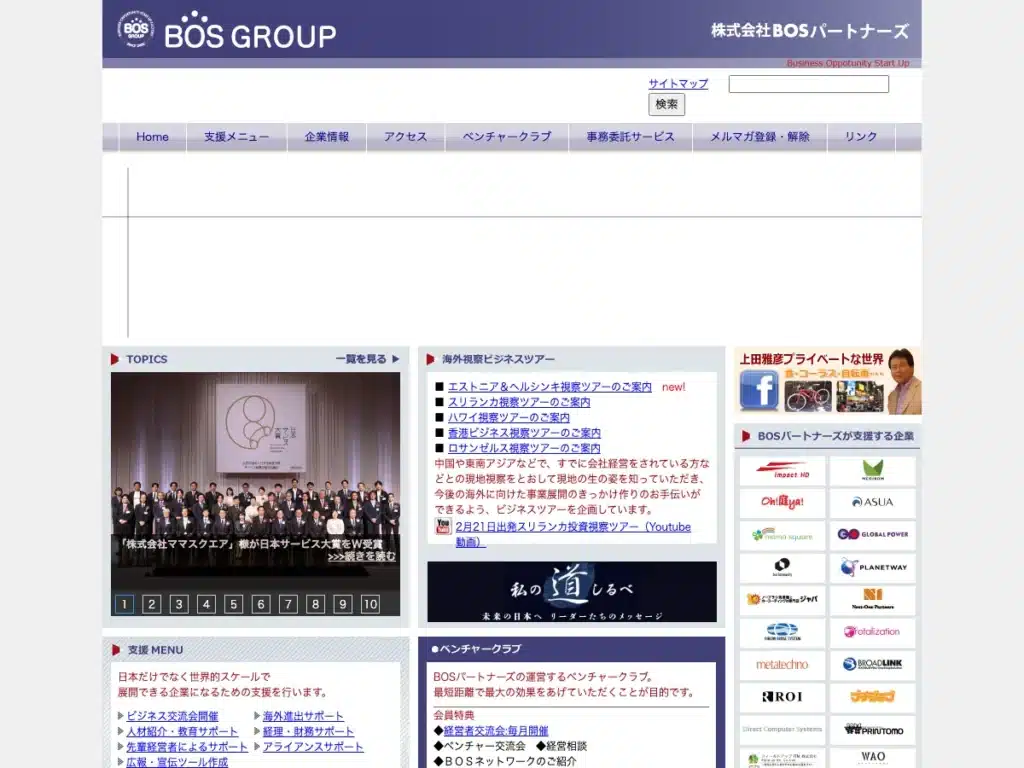Open the Global Power logo
The width and height of the screenshot is (1024, 768).
(x=872, y=534)
